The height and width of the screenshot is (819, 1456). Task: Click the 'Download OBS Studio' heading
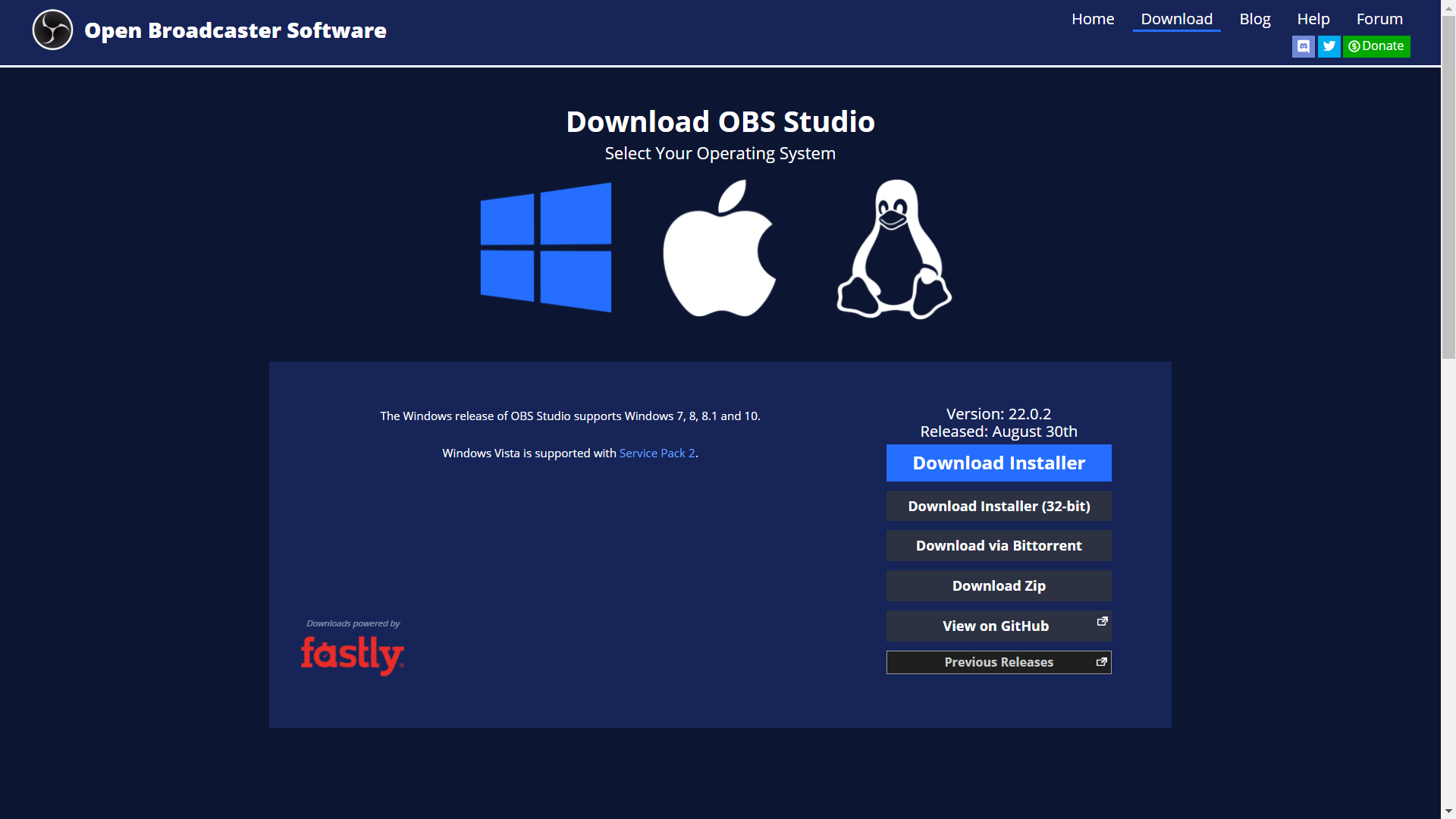[720, 121]
